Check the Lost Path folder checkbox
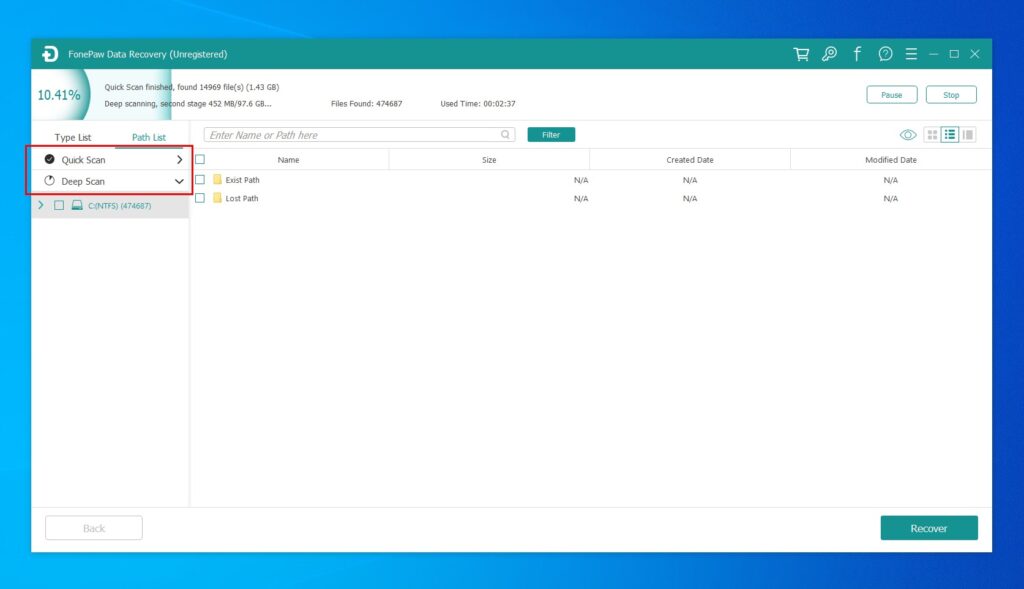The width and height of the screenshot is (1024, 589). (198, 198)
